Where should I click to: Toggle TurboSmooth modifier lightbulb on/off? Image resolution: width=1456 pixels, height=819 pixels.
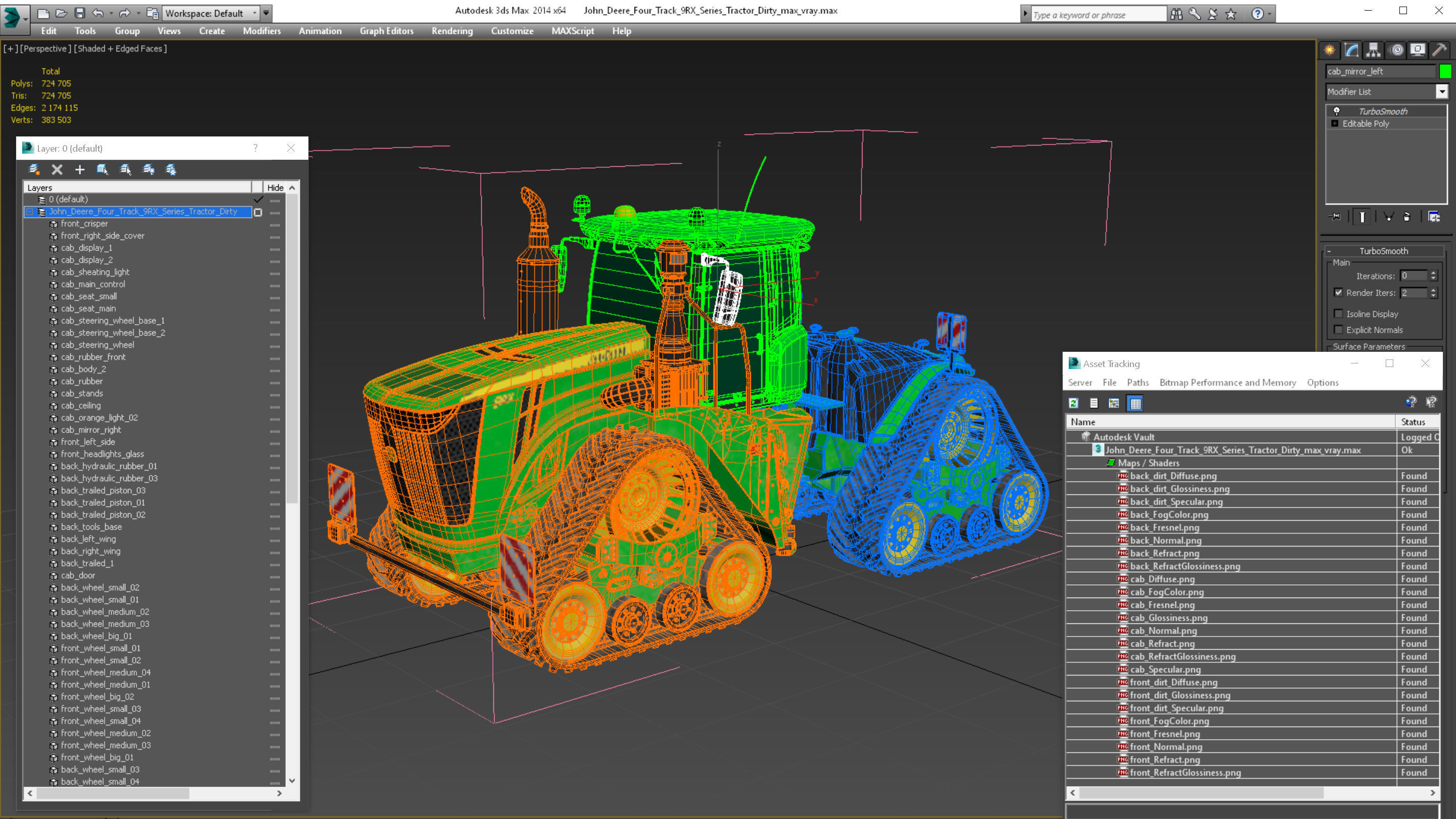point(1337,111)
